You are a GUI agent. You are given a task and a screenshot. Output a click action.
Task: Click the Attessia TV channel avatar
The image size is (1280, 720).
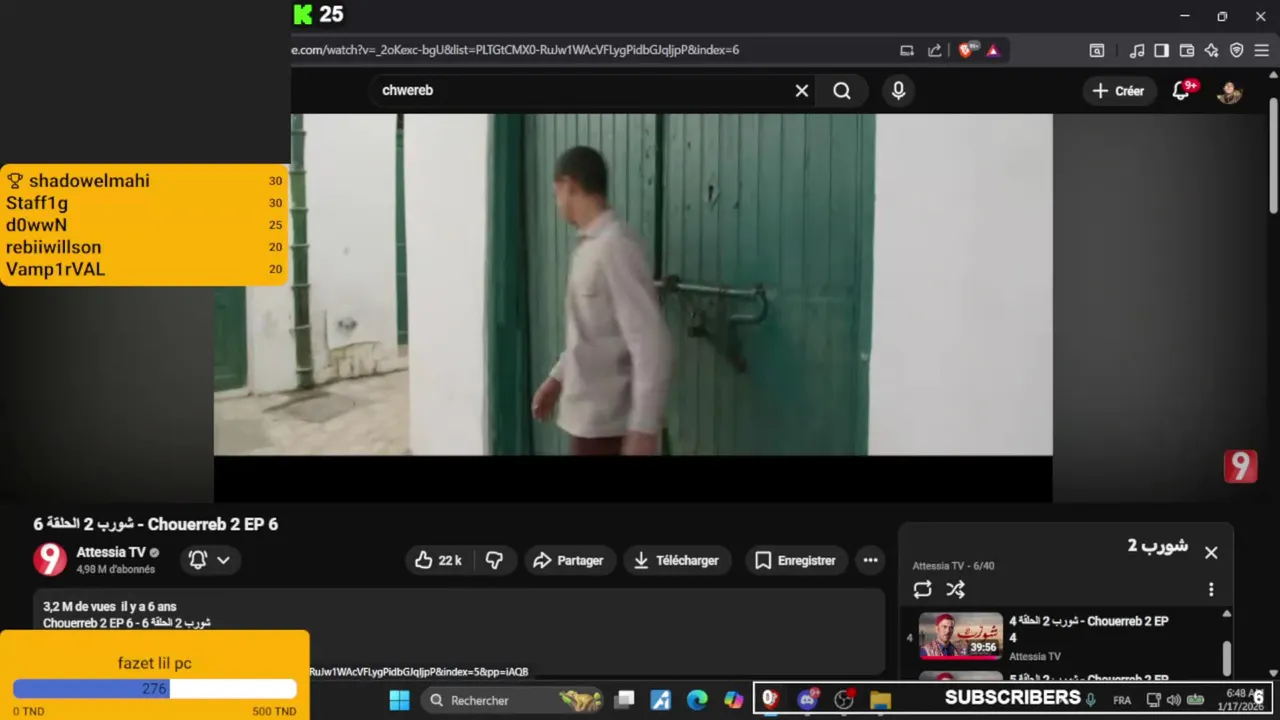point(50,560)
